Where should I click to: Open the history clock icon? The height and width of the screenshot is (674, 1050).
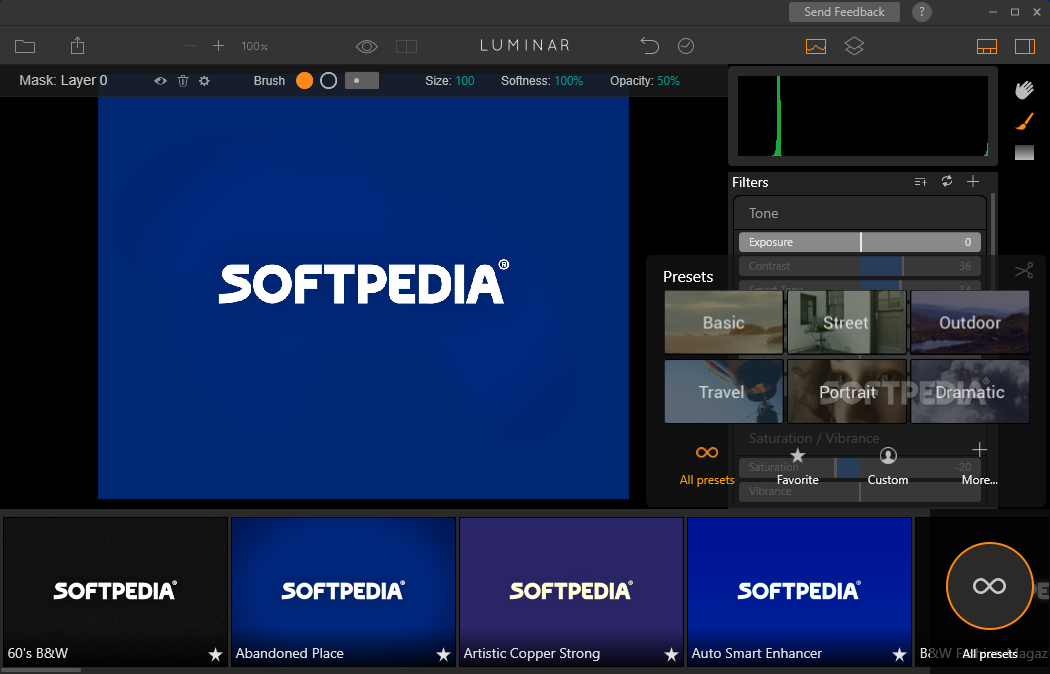point(686,46)
